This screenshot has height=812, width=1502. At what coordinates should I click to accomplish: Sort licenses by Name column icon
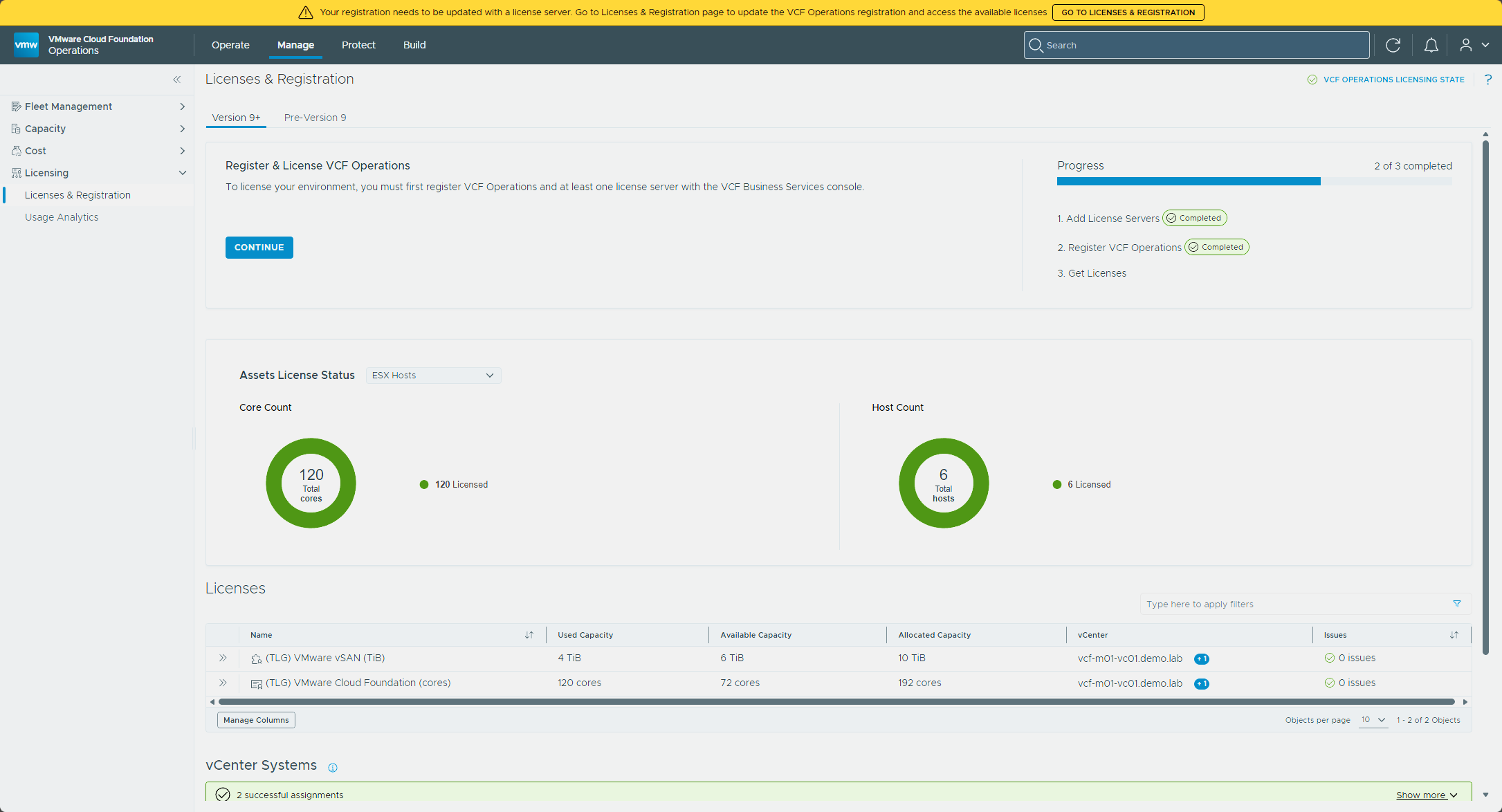click(529, 635)
